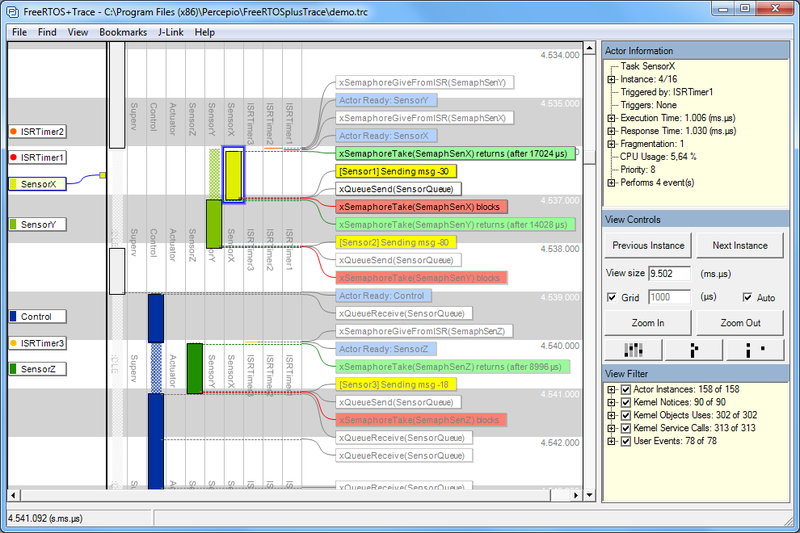Expand the Actor Instances filter node

pos(612,389)
